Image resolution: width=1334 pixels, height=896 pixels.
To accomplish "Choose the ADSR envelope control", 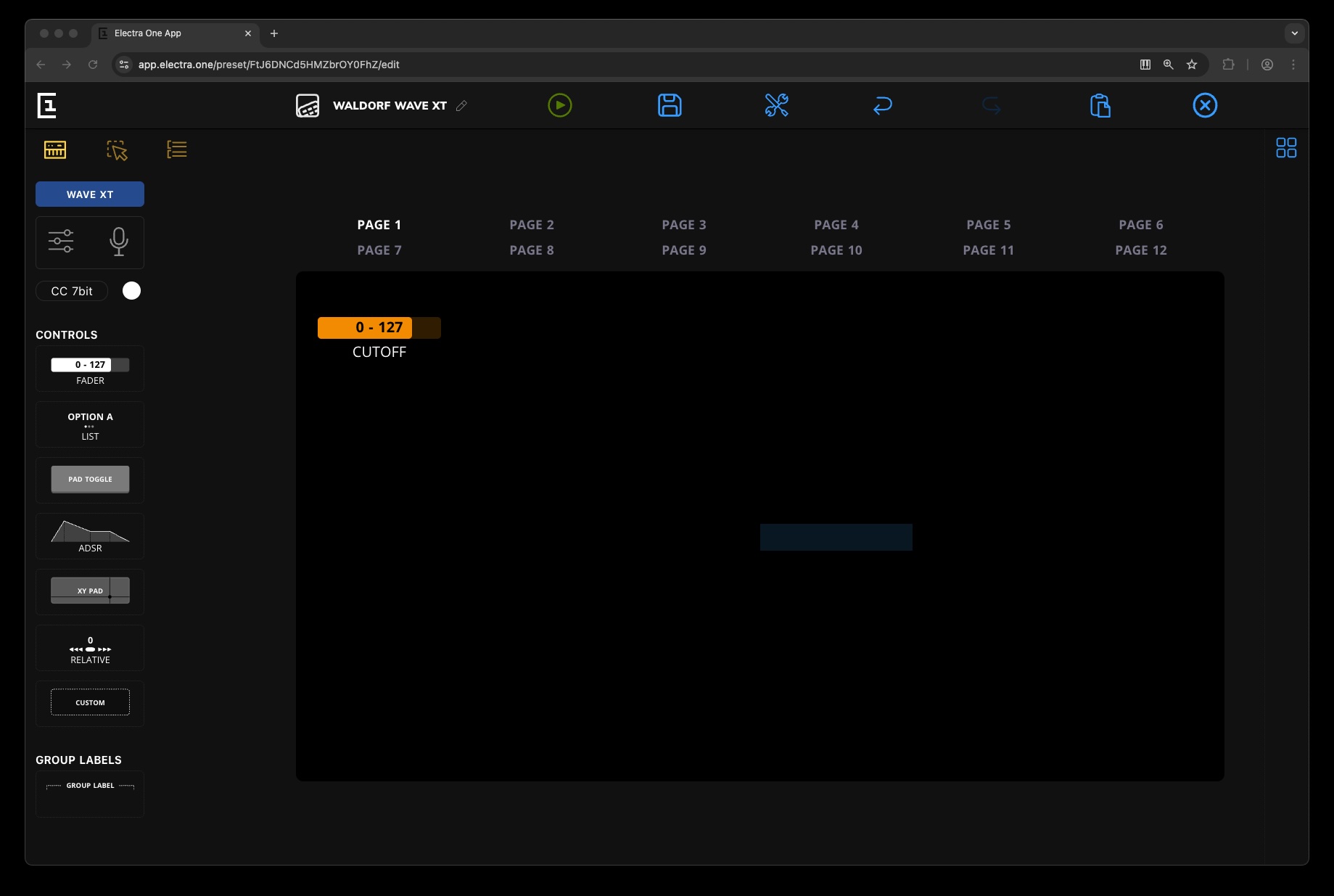I will point(90,536).
